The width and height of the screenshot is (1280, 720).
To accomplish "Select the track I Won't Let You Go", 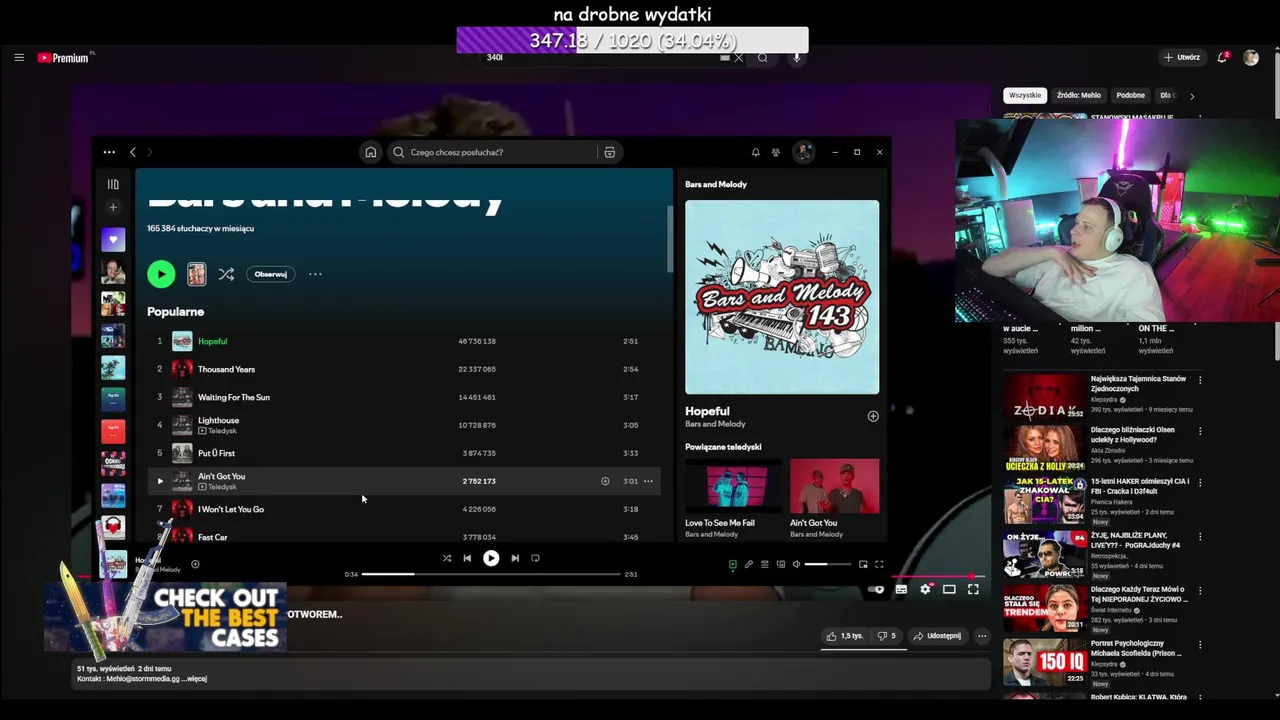I will click(x=231, y=509).
